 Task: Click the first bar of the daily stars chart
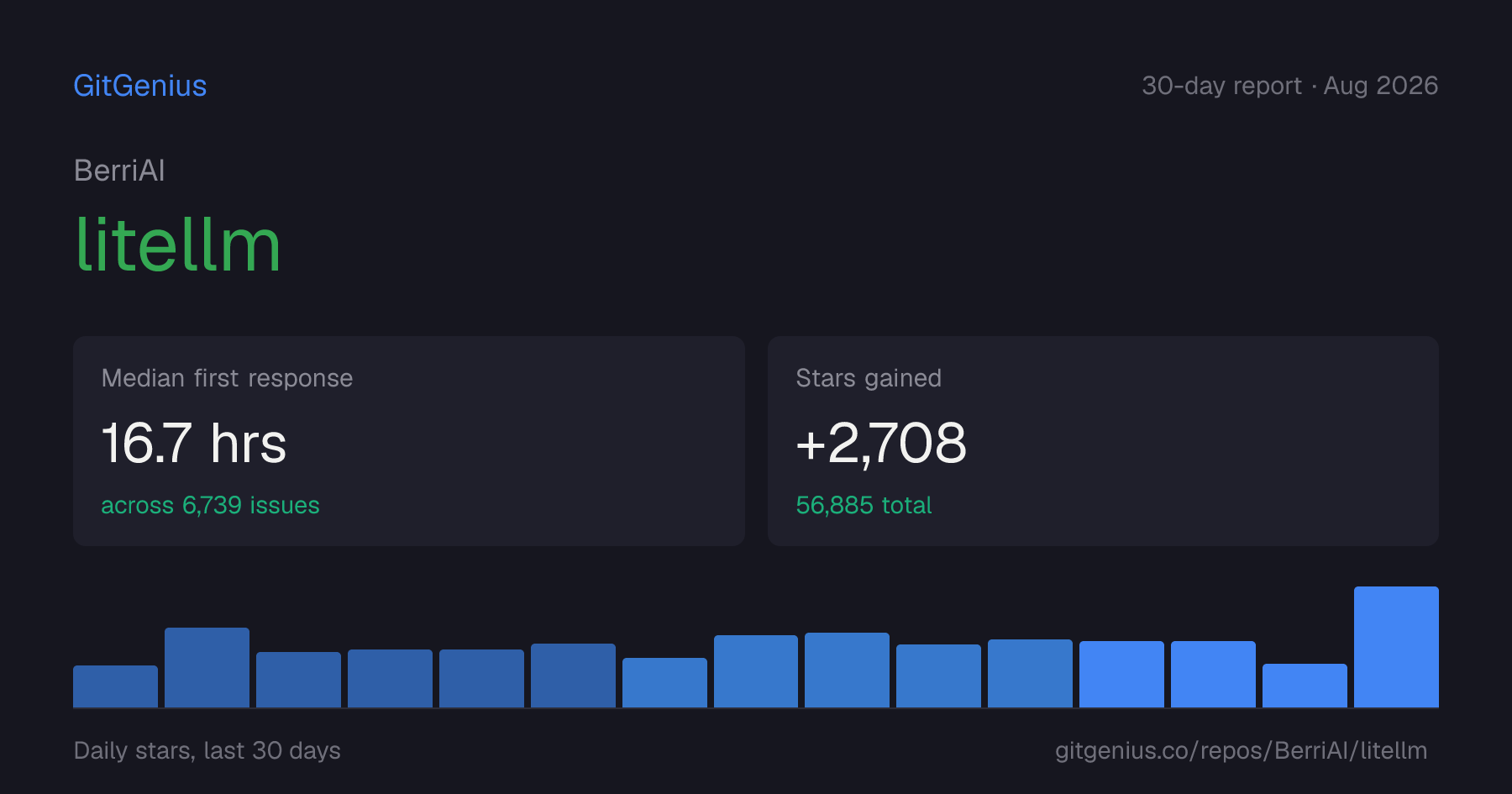coord(115,686)
